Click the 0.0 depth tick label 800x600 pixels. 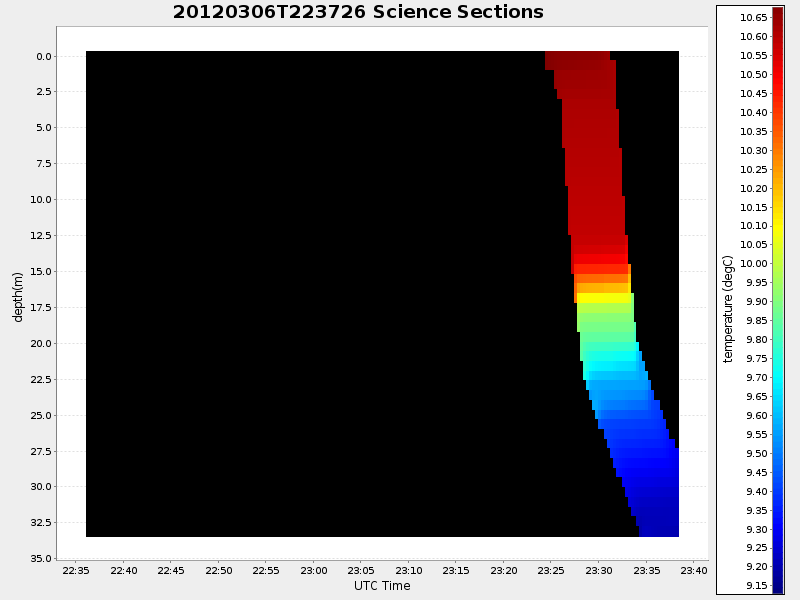click(44, 57)
